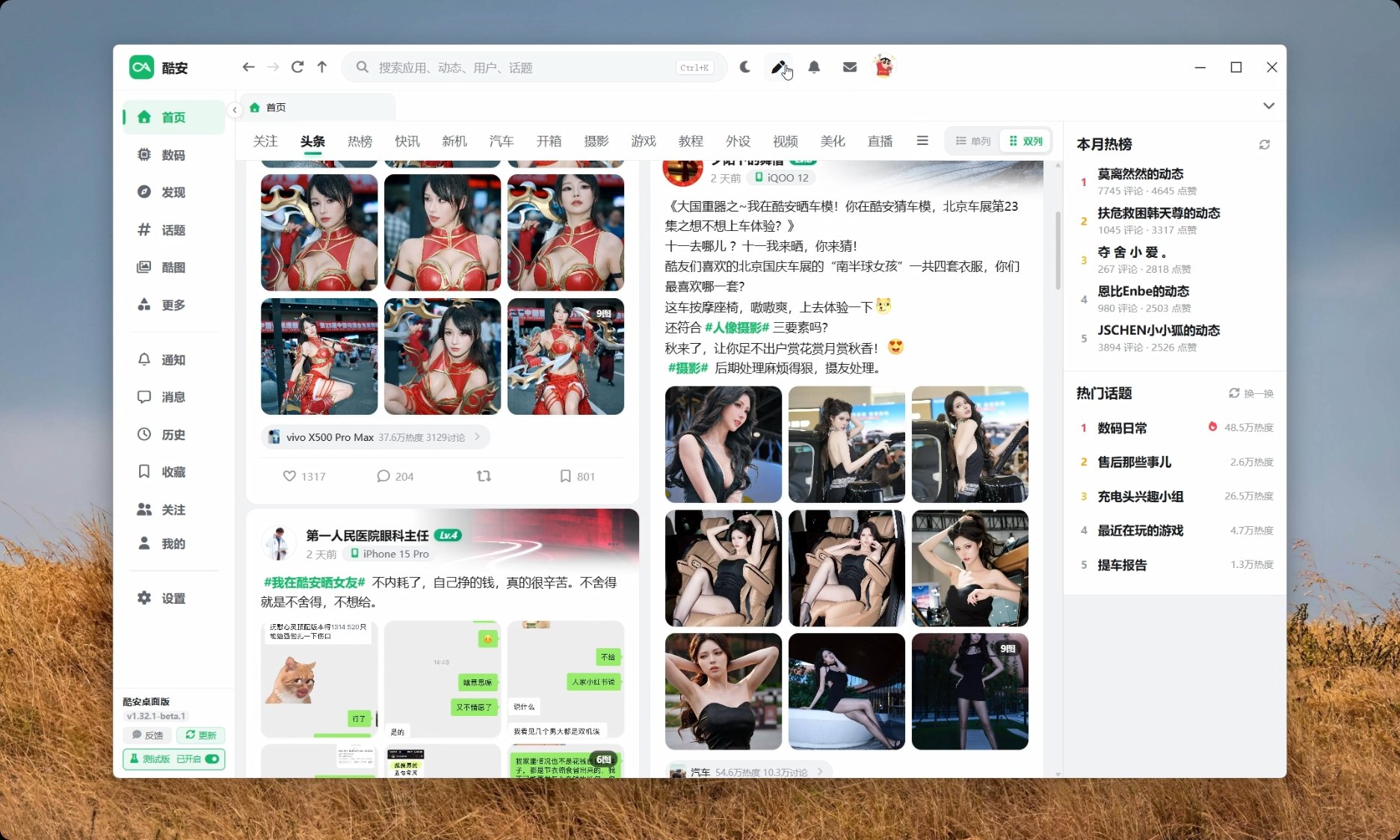The height and width of the screenshot is (840, 1400).
Task: Open the category list menu icon
Action: tap(922, 140)
